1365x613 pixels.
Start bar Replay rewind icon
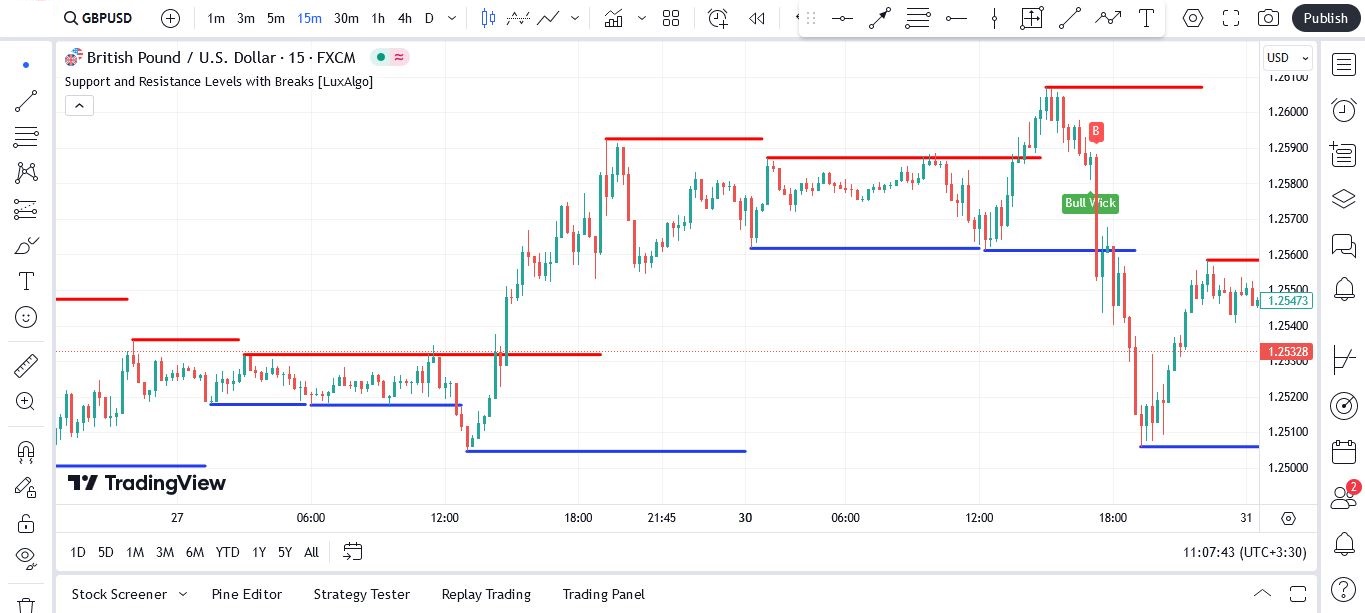pyautogui.click(x=757, y=18)
